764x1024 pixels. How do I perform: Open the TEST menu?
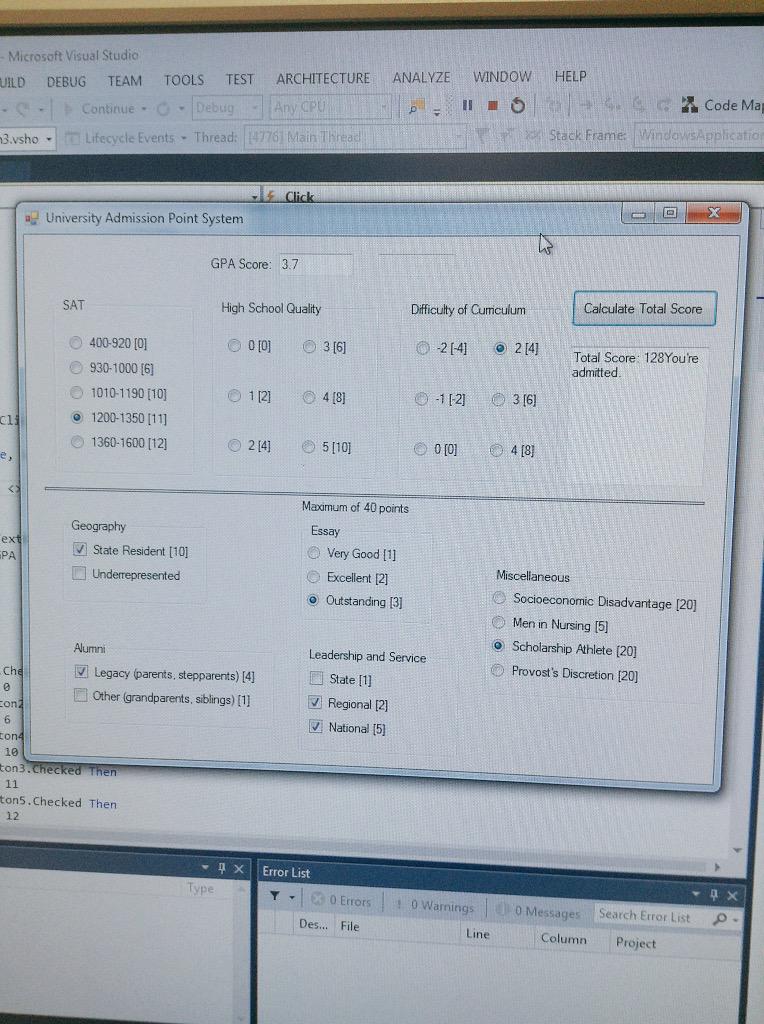pos(240,80)
